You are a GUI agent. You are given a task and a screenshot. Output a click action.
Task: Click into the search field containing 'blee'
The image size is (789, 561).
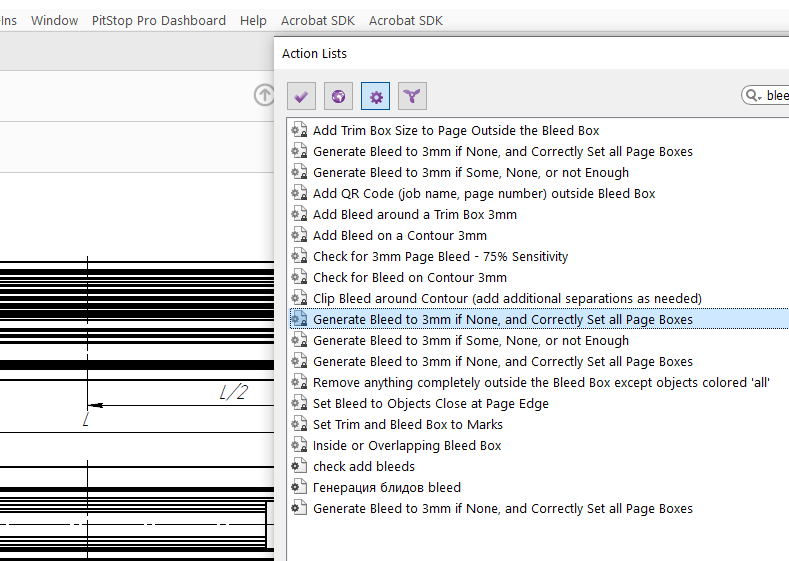click(x=777, y=95)
